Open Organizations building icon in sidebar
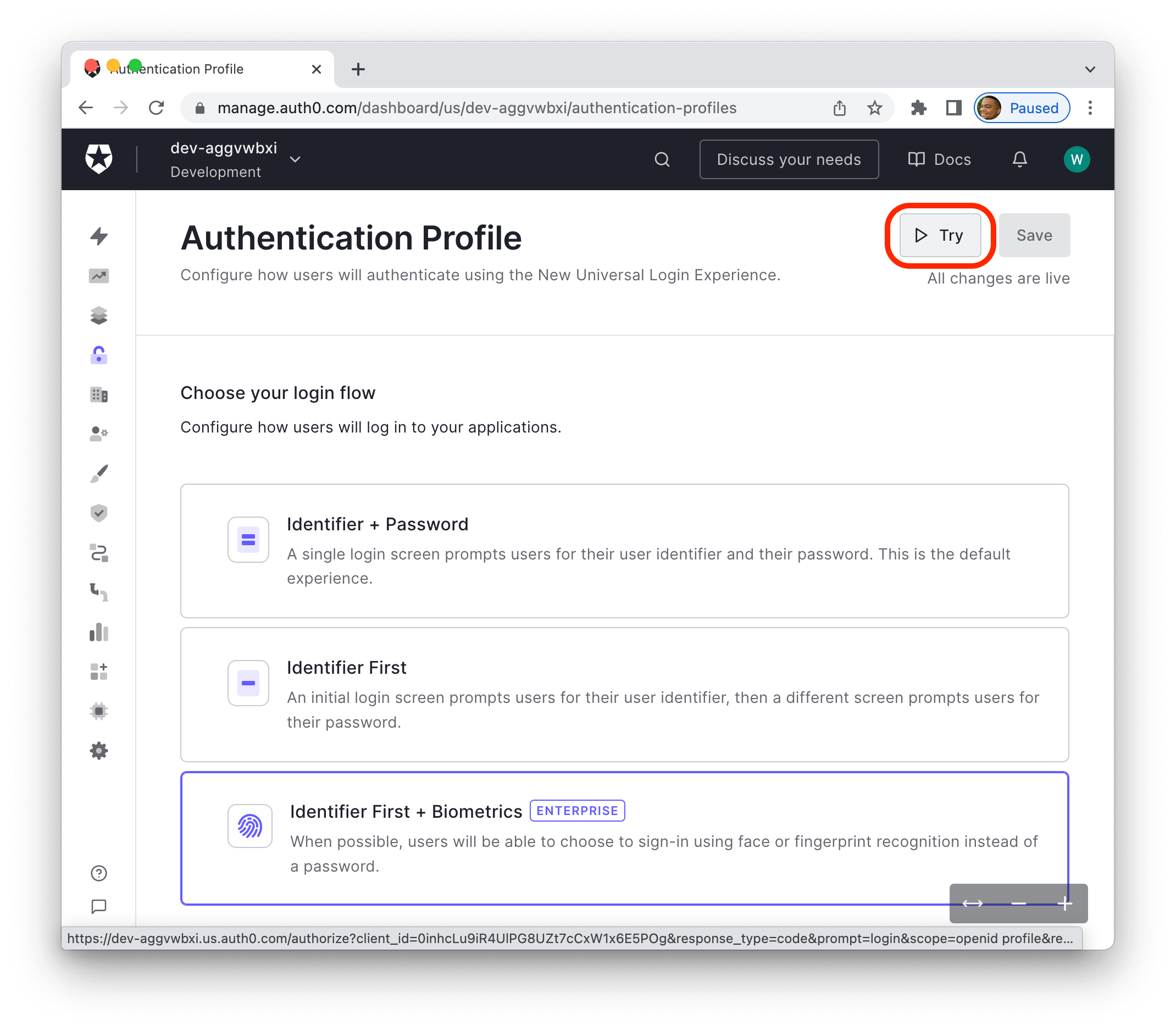1176x1031 pixels. coord(99,395)
